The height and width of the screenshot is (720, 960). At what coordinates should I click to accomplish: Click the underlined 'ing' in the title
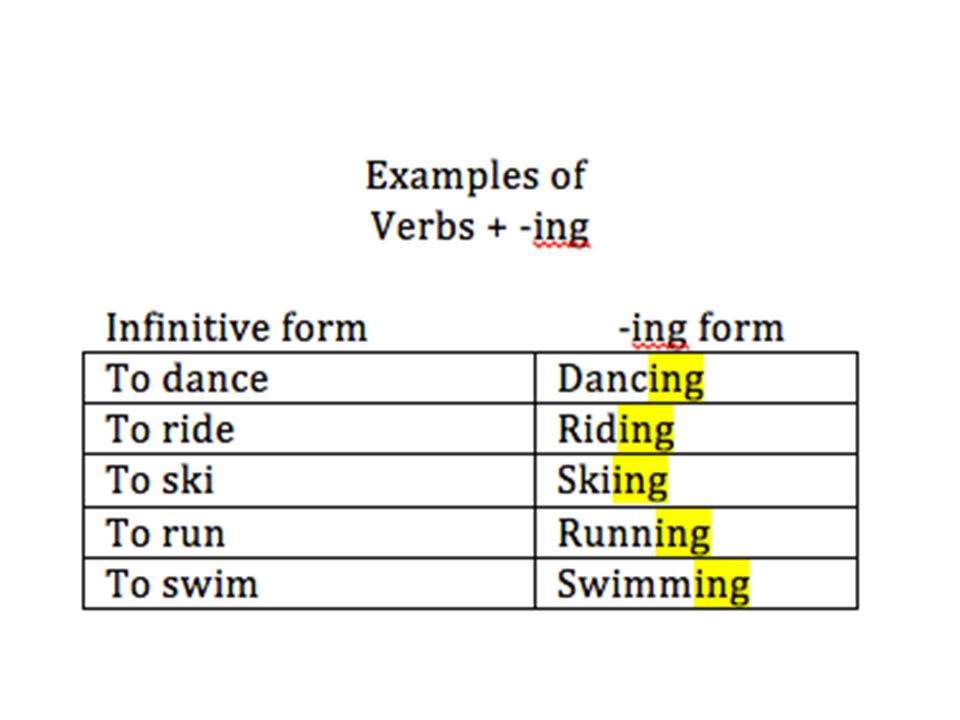[x=561, y=228]
